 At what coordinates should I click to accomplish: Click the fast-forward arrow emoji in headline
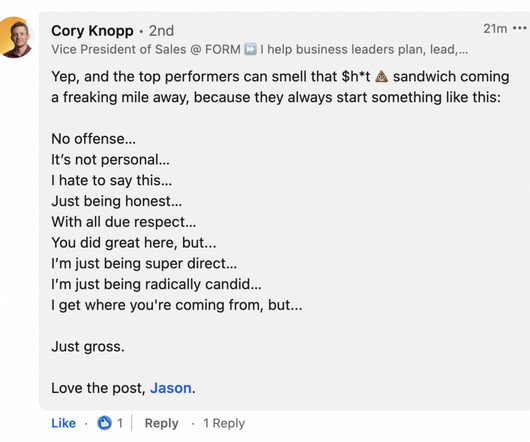tap(250, 49)
